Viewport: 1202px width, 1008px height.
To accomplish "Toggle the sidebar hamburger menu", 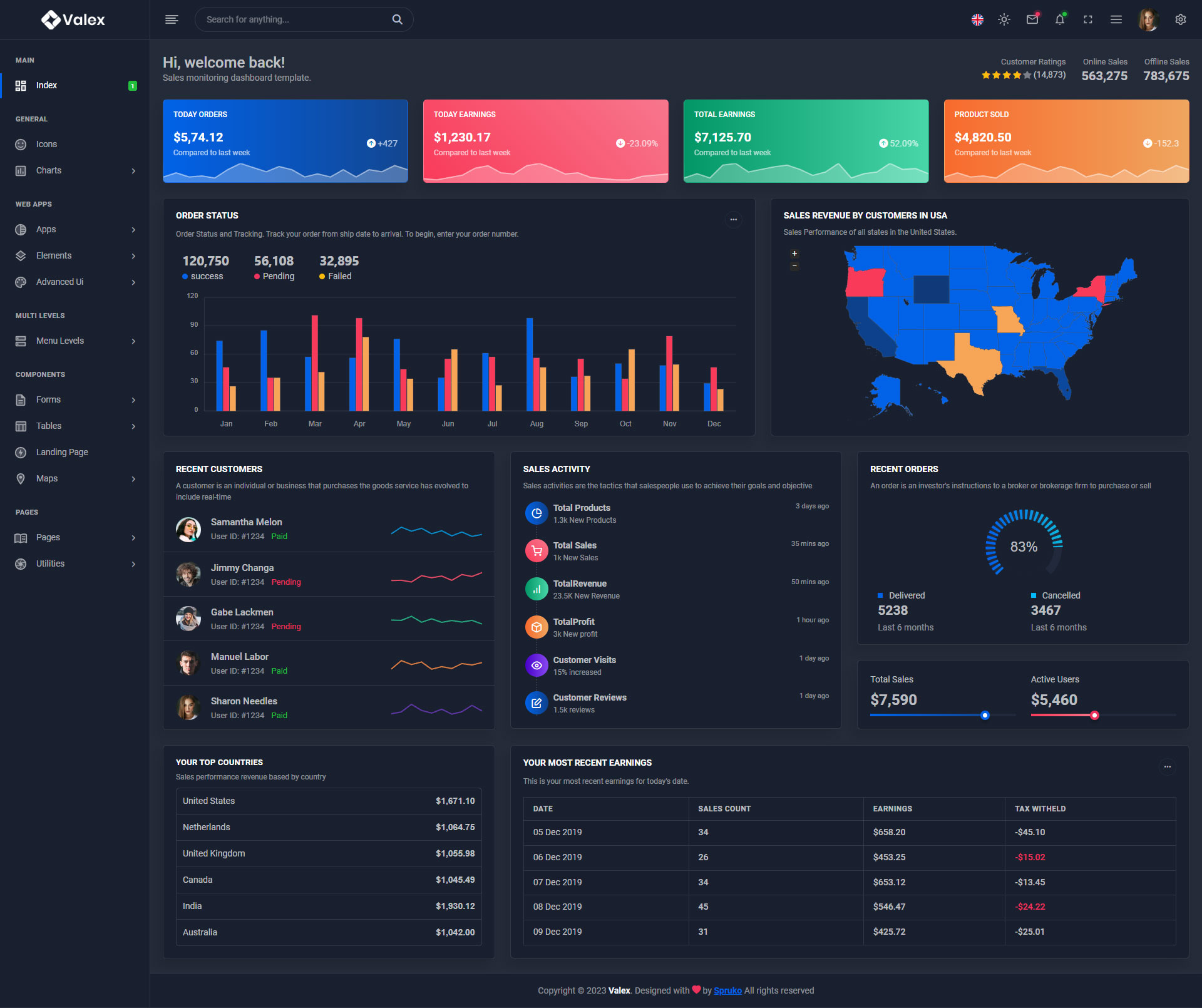I will [x=172, y=19].
